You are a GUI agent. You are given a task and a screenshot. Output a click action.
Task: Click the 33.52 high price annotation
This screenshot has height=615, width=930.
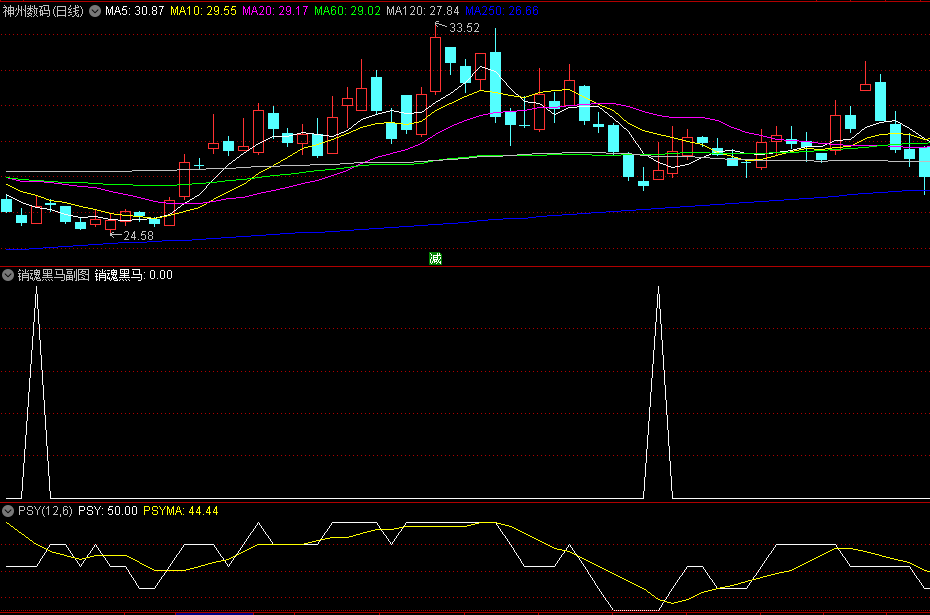tap(464, 28)
